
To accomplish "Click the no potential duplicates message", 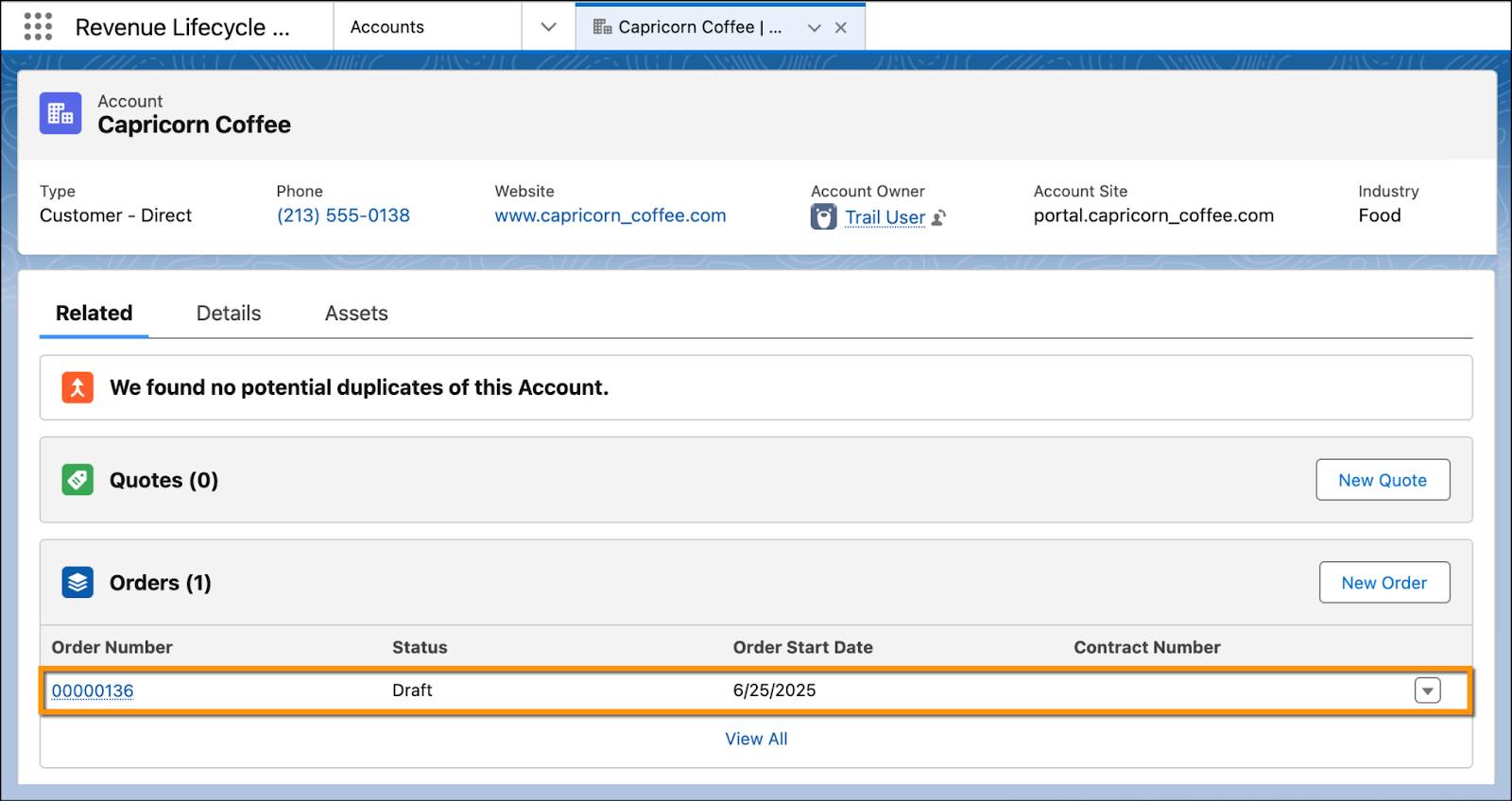I will [359, 387].
